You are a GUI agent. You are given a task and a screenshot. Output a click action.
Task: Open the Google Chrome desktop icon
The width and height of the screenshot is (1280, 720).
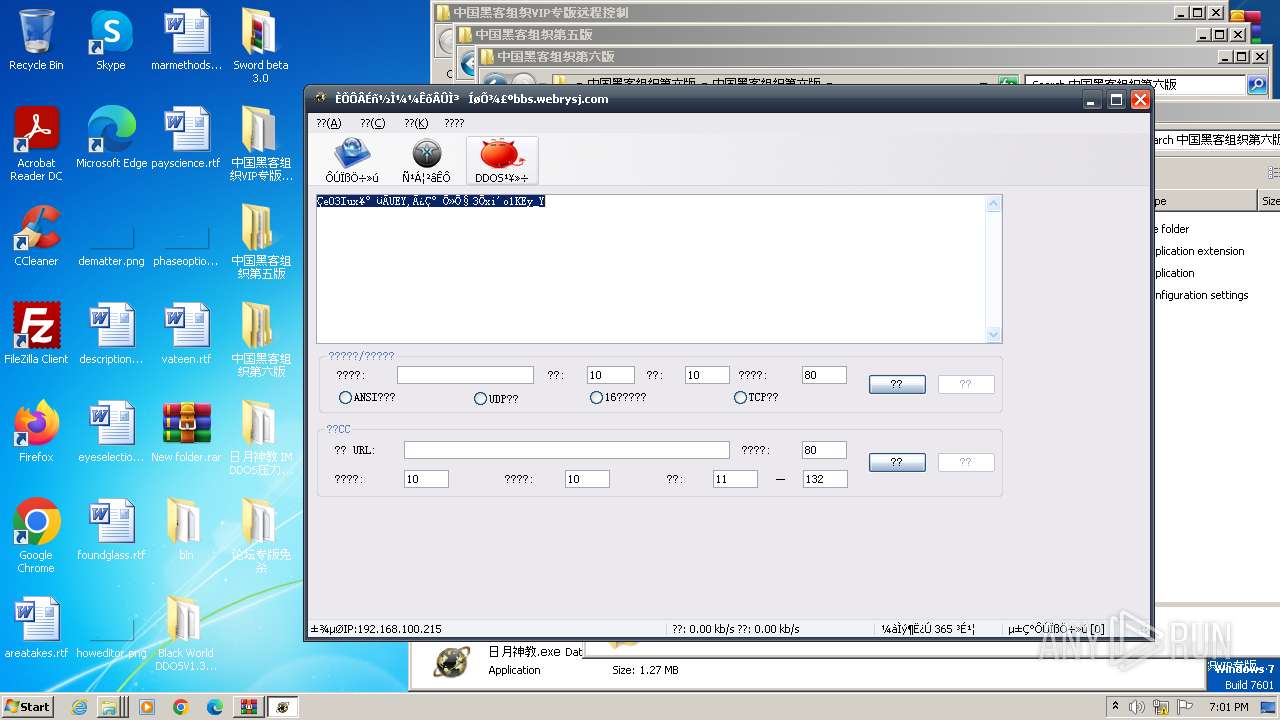tap(36, 537)
